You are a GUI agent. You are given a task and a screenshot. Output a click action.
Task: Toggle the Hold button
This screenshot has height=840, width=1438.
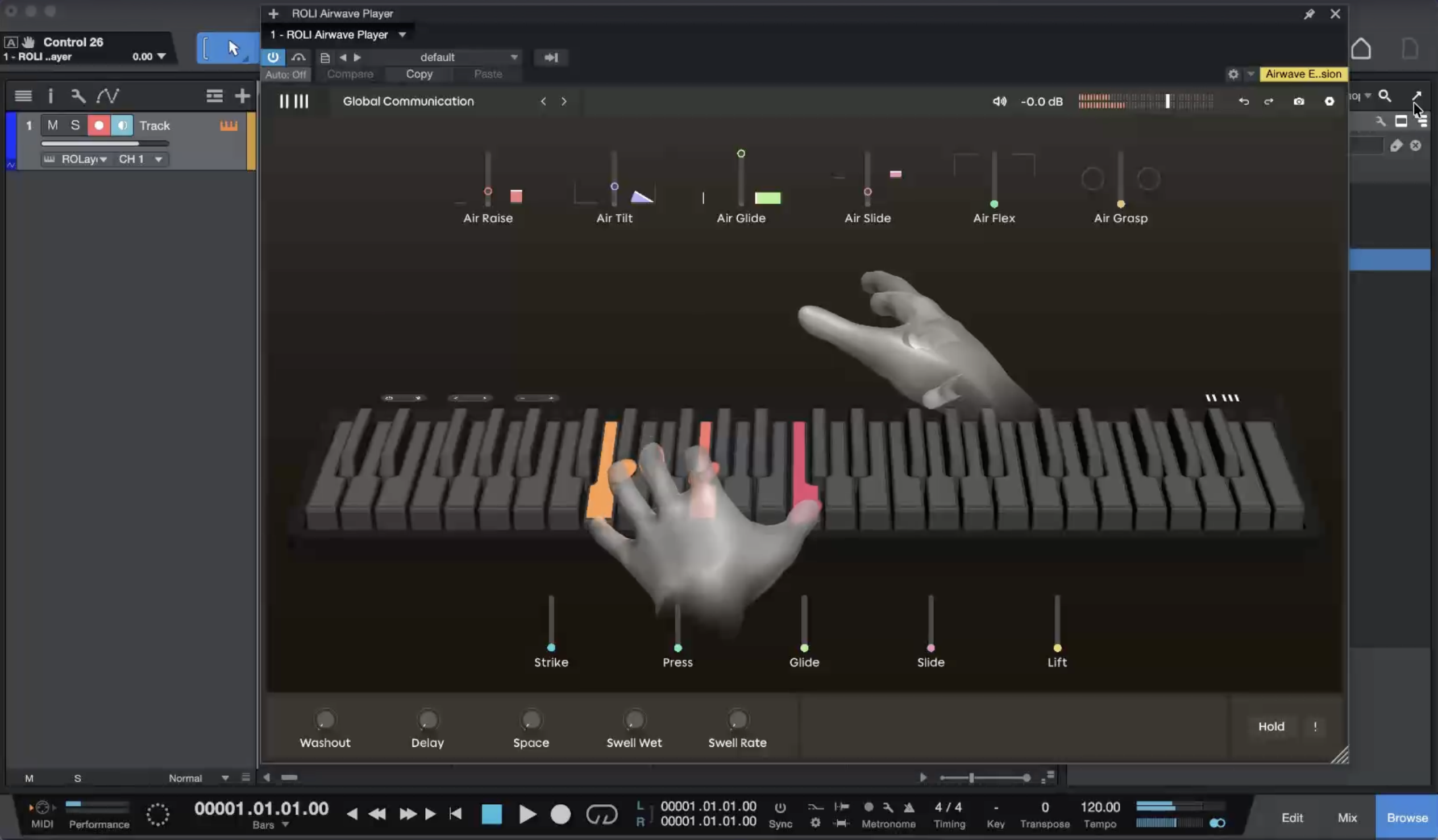1271,726
